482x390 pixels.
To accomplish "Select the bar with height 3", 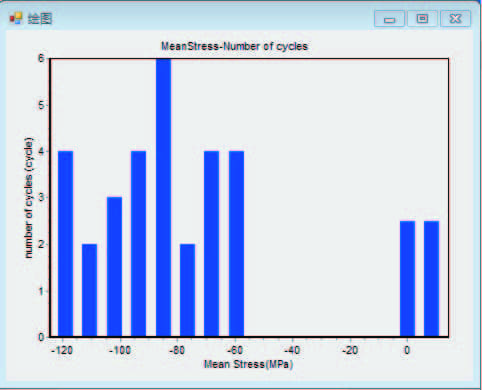I will coord(114,267).
